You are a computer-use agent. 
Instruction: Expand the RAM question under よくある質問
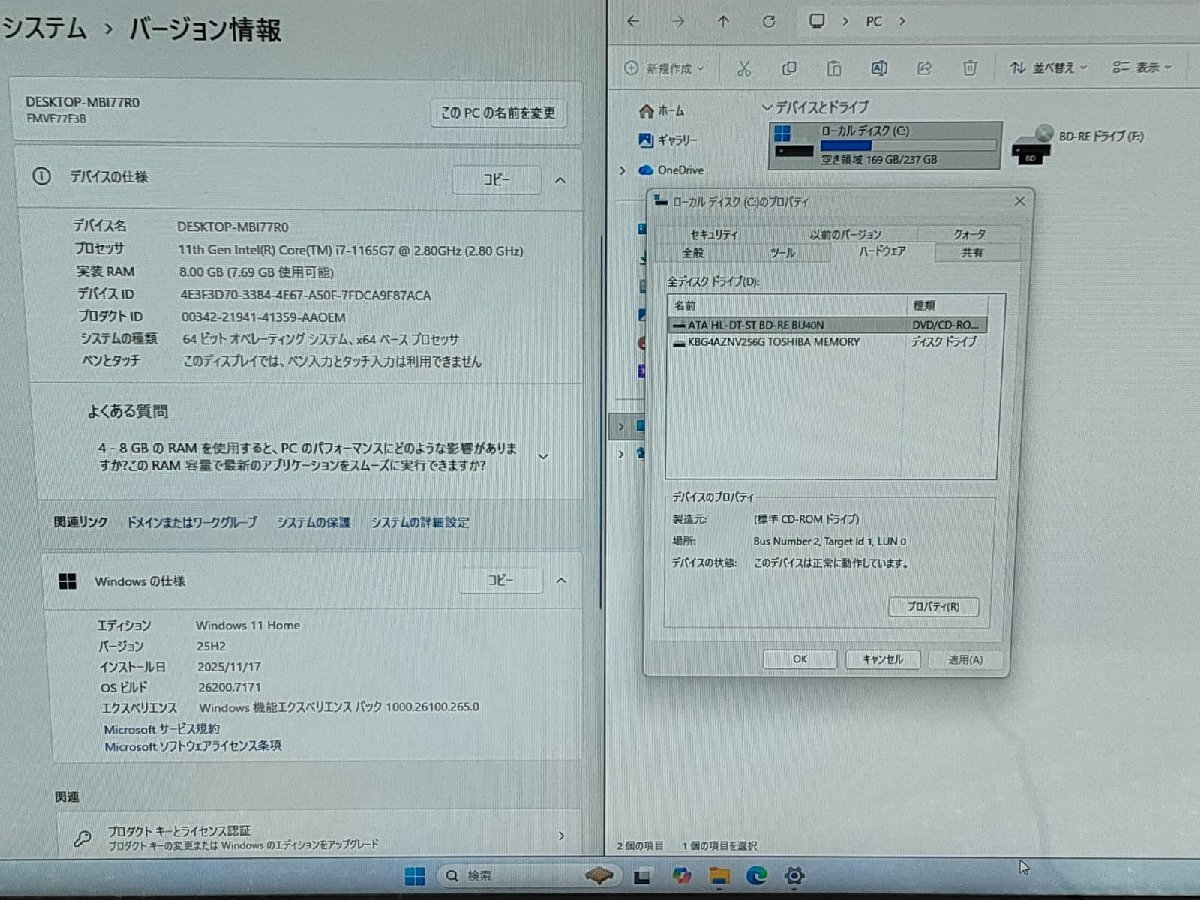coord(543,456)
